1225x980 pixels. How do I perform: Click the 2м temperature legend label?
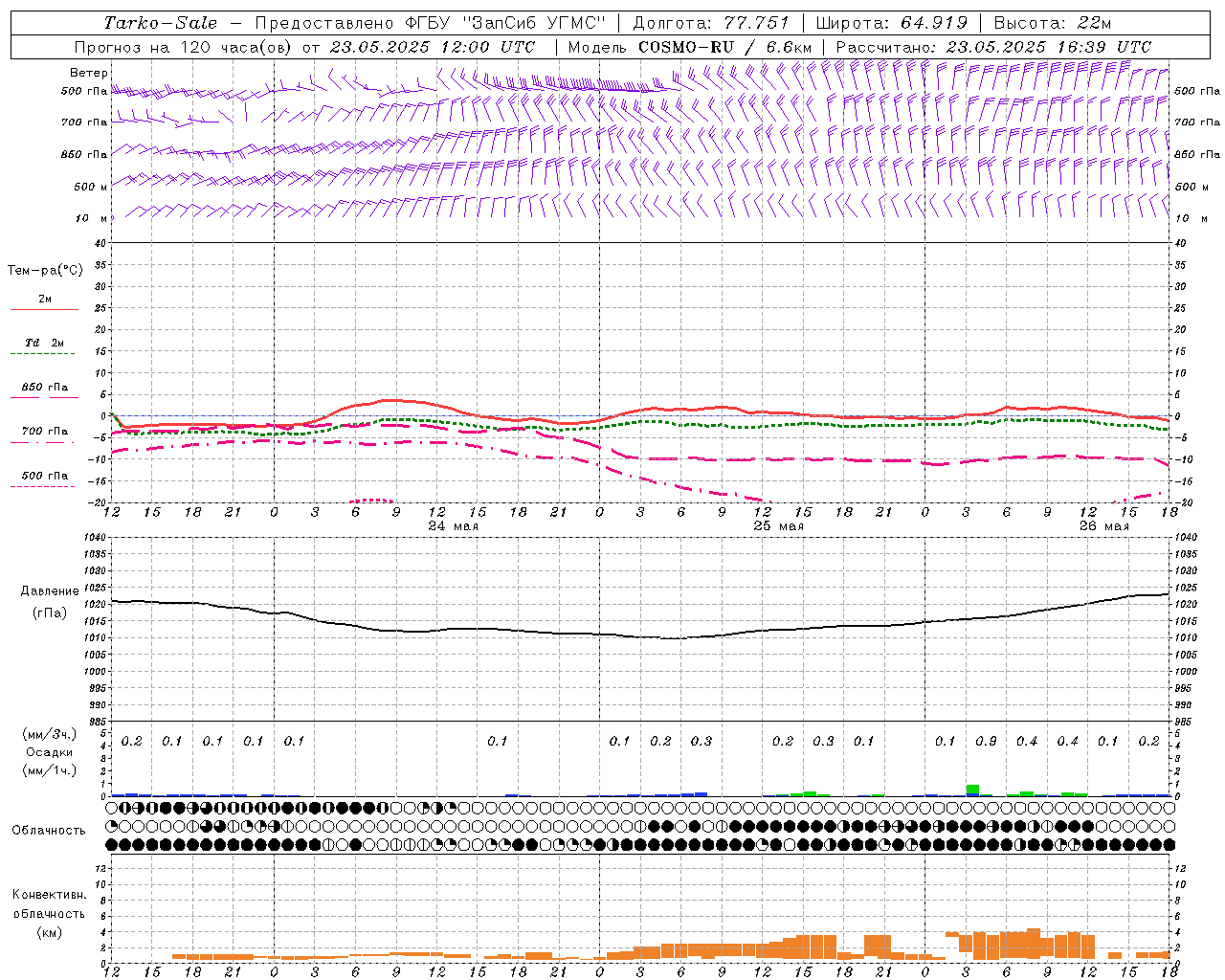[45, 300]
